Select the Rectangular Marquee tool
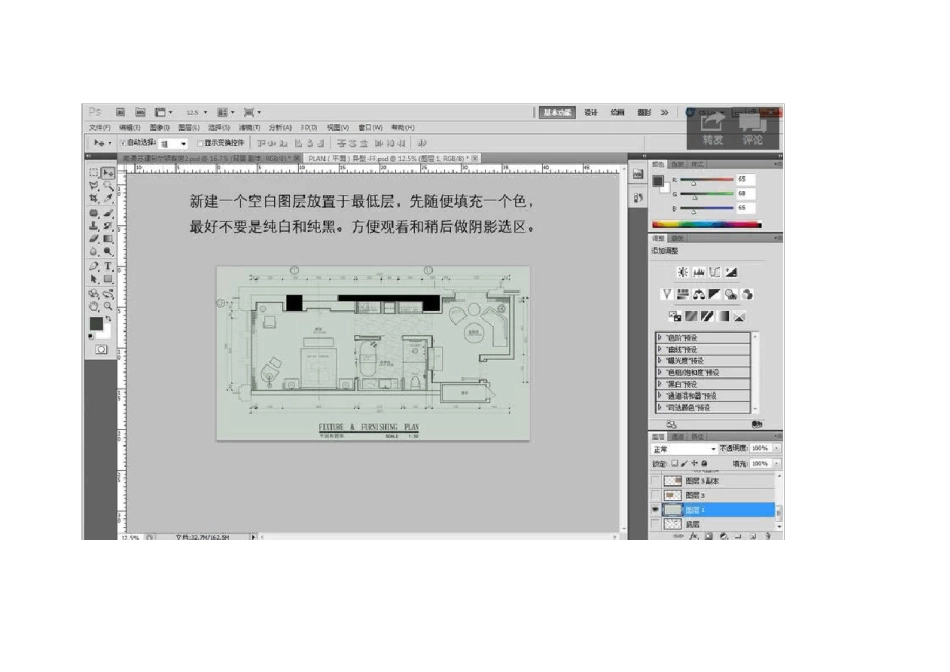Screen dimensions: 950x672 pyautogui.click(x=94, y=173)
